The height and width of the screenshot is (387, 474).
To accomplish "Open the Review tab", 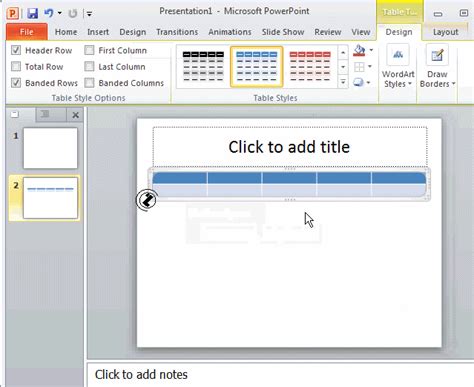I will point(328,32).
